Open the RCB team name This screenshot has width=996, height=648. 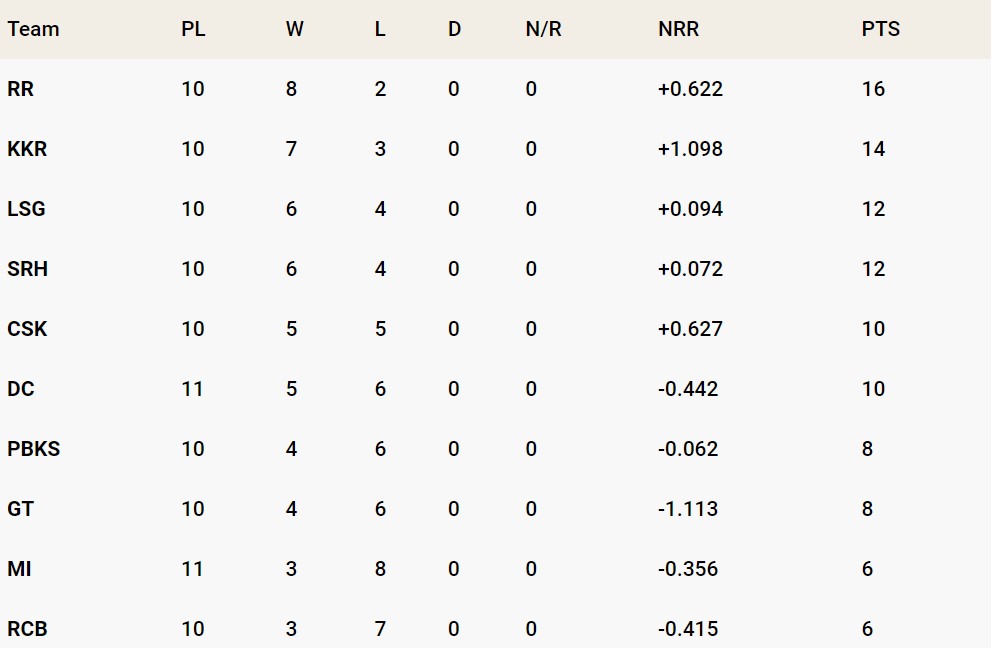point(27,629)
